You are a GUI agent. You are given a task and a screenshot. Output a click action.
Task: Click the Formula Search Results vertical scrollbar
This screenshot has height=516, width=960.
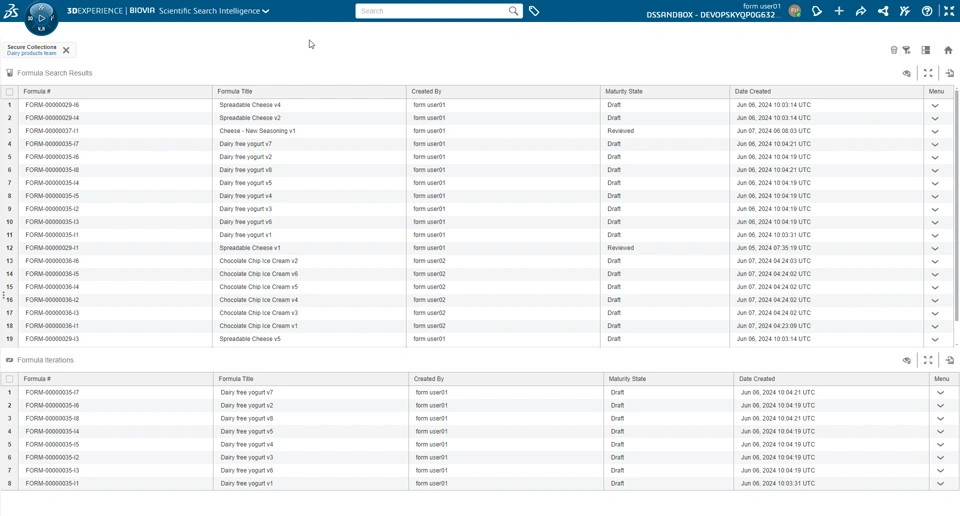pos(956,205)
